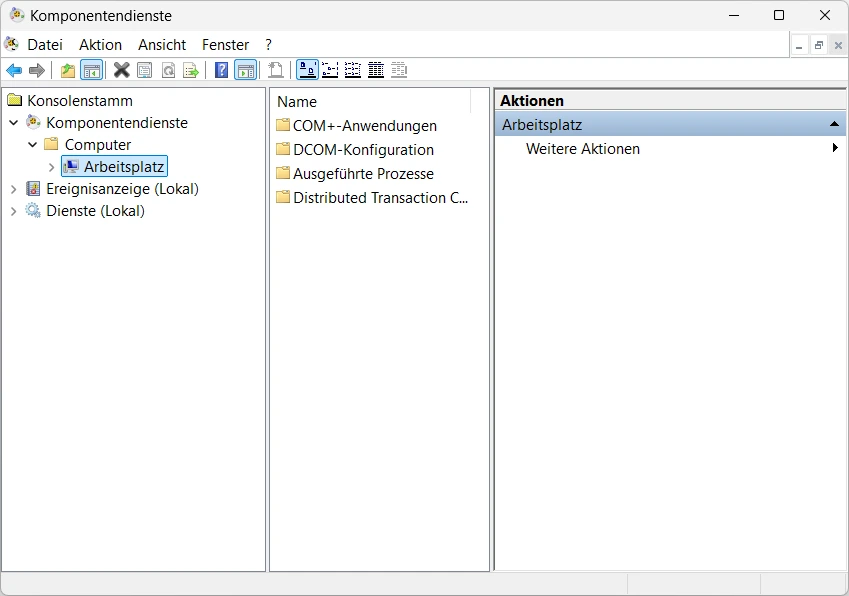Click the snap-in icon left of Datei
Viewport: 849px width, 596px height.
(x=11, y=44)
